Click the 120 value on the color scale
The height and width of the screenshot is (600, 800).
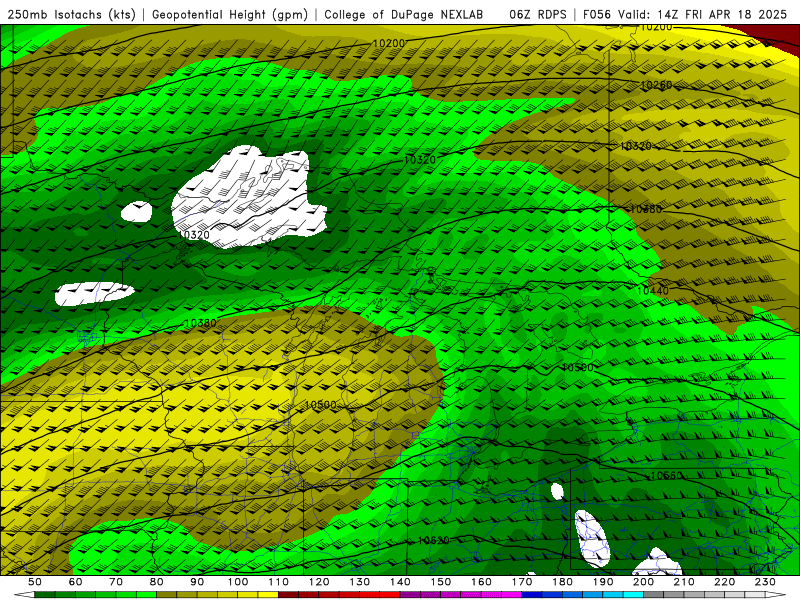coord(319,582)
